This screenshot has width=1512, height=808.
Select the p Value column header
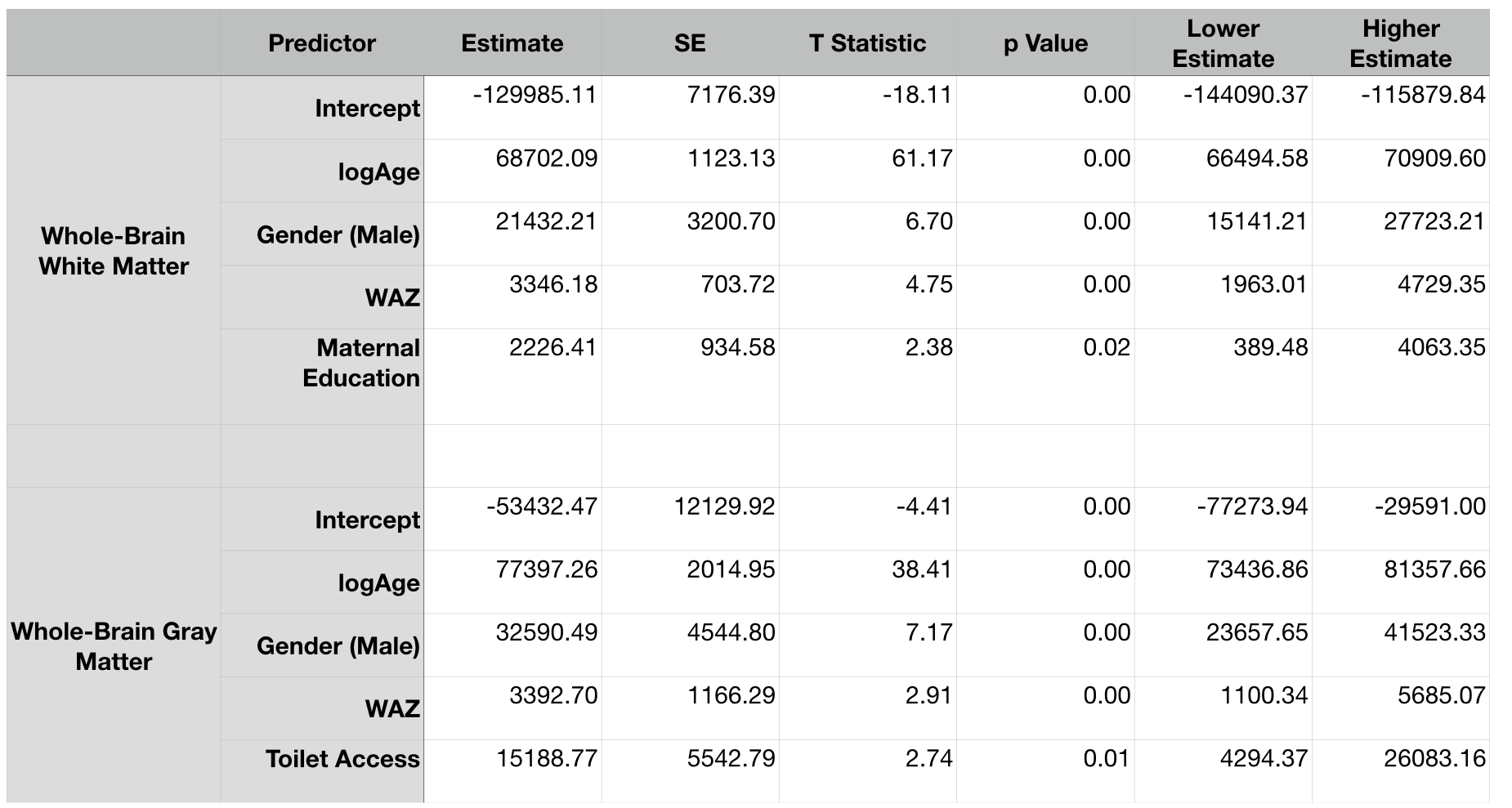click(1045, 43)
